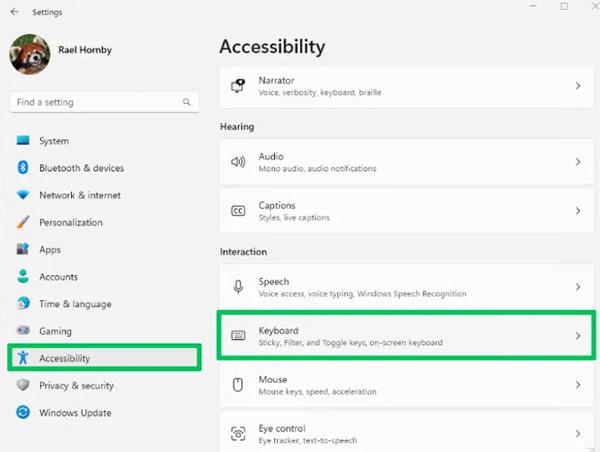Expand the Captions chevron arrow
Image resolution: width=600 pixels, height=452 pixels.
pyautogui.click(x=577, y=211)
